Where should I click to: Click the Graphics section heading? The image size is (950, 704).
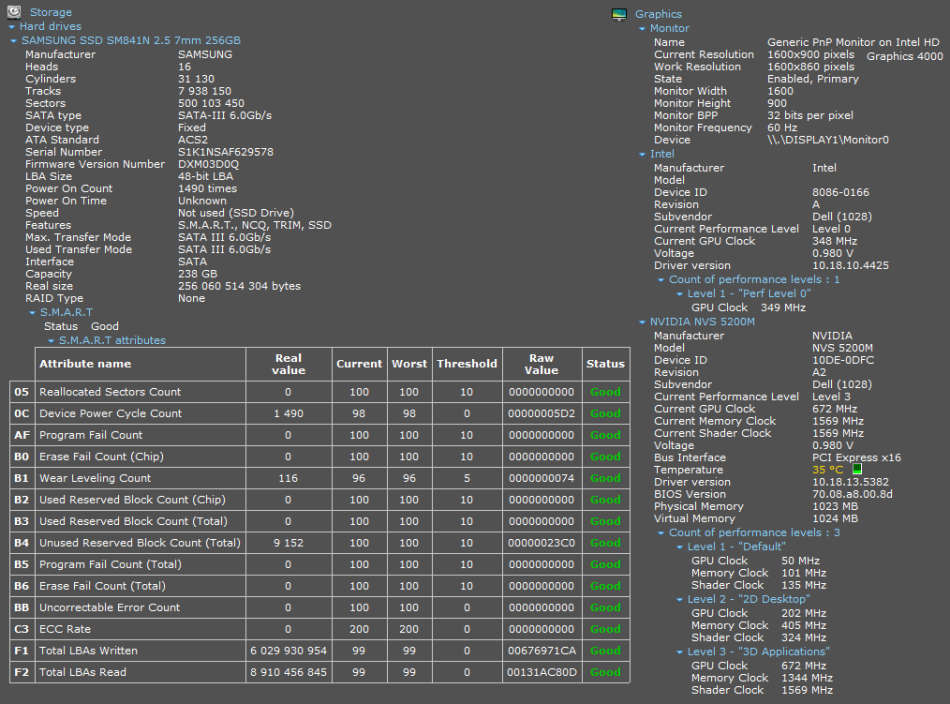tap(658, 14)
